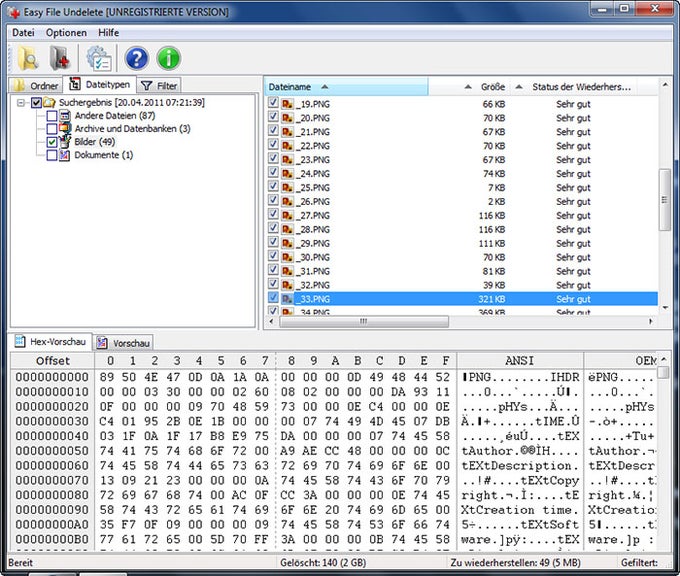Switch to the Dateitypen tab
680x576 pixels.
pos(100,84)
